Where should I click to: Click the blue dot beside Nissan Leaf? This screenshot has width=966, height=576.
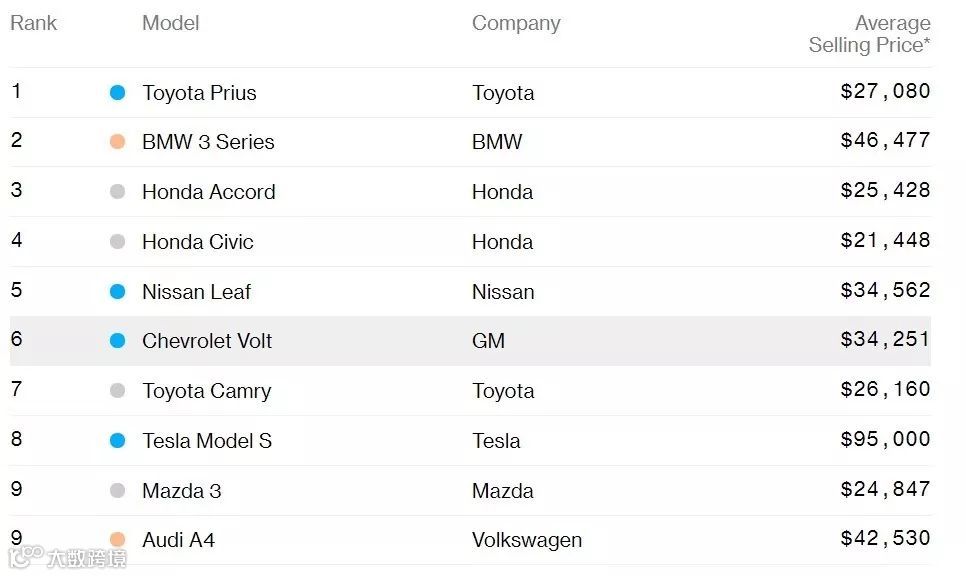click(117, 292)
